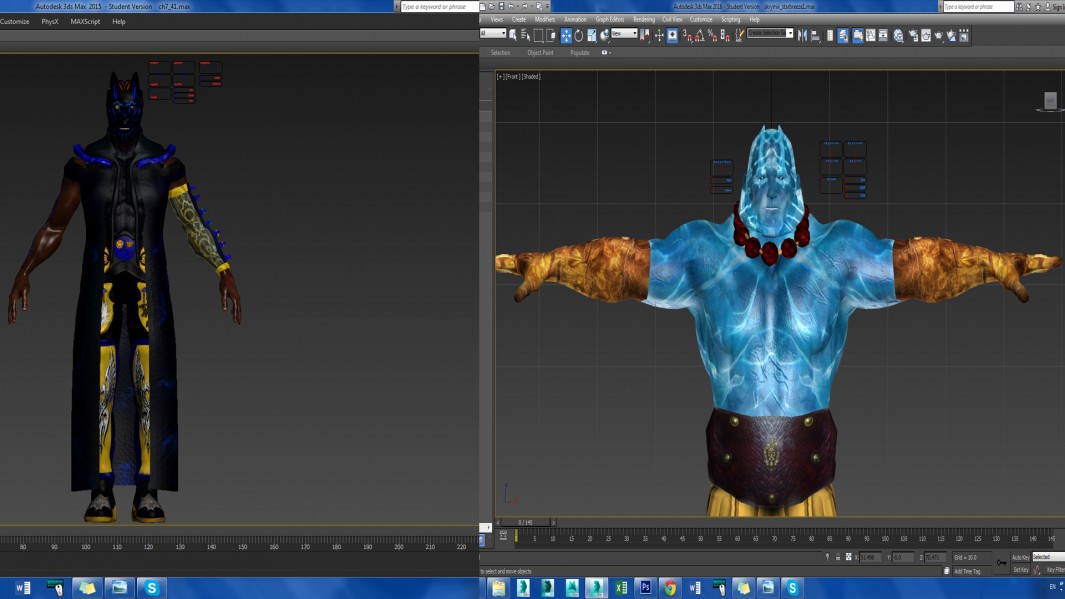
Task: Click the Set Key button
Action: click(x=1021, y=570)
